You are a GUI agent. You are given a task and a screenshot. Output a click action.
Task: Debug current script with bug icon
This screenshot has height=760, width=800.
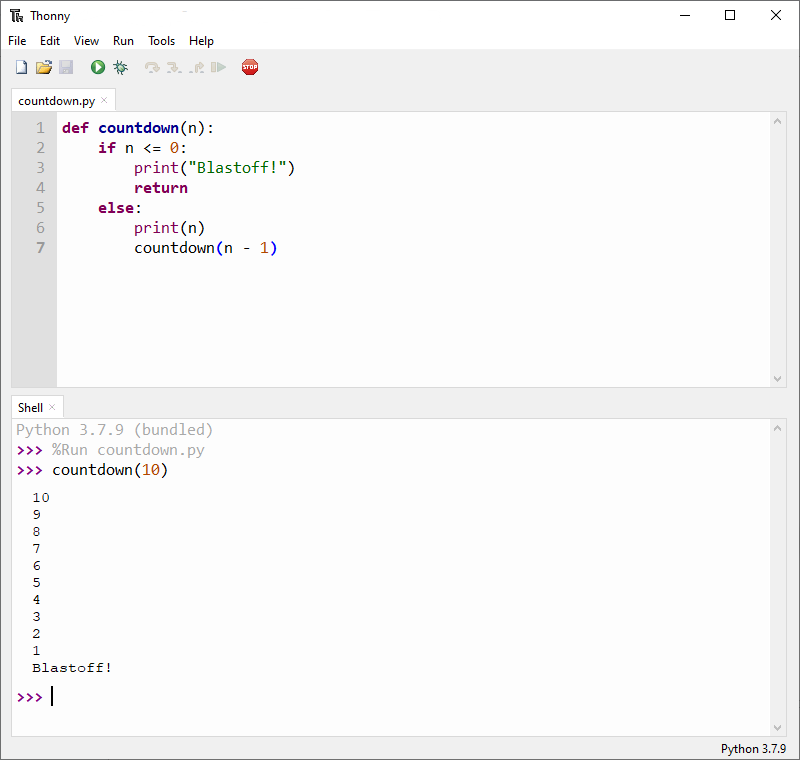click(x=121, y=67)
